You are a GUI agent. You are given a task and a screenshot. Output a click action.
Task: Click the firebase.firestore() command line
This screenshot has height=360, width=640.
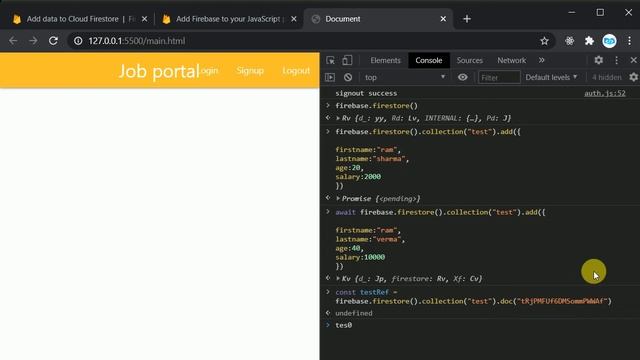coord(377,106)
